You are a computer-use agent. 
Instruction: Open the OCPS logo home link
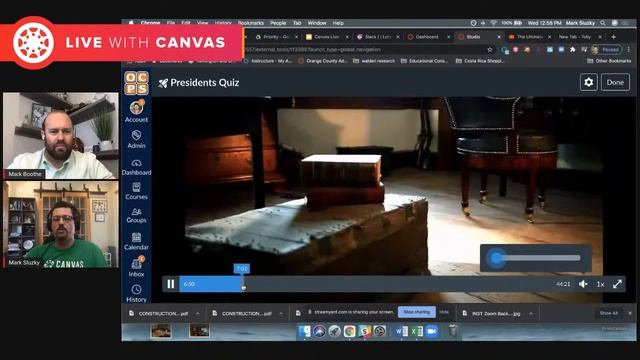tap(136, 83)
